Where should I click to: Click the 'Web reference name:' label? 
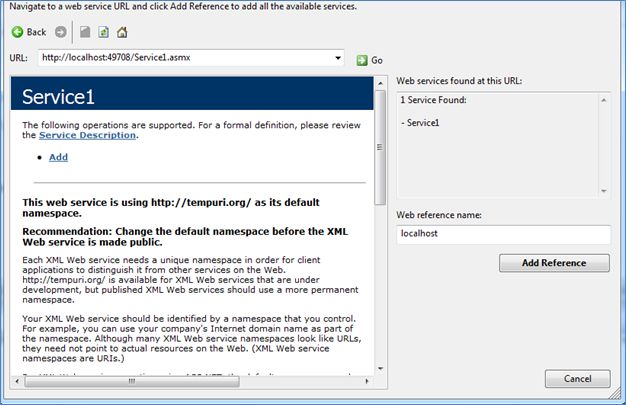[x=439, y=215]
